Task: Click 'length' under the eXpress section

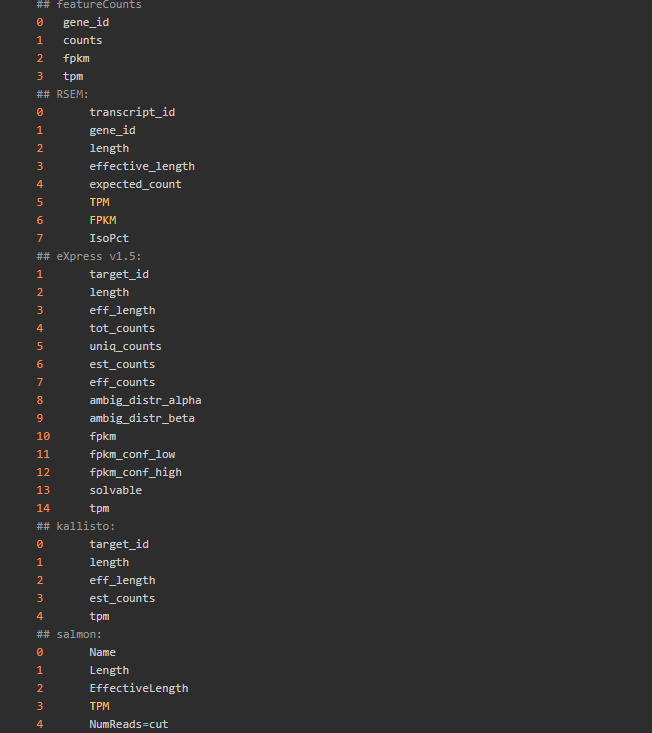Action: (109, 293)
